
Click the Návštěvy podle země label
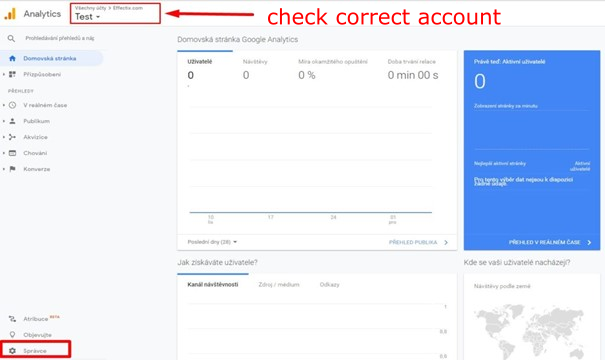click(x=502, y=286)
